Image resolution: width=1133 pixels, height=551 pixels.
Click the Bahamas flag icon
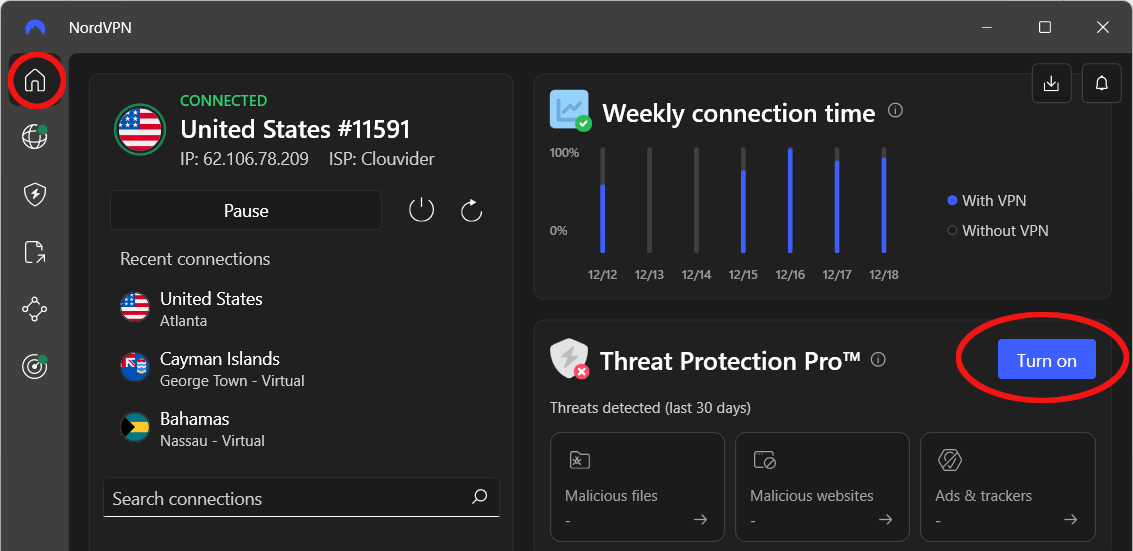point(134,428)
